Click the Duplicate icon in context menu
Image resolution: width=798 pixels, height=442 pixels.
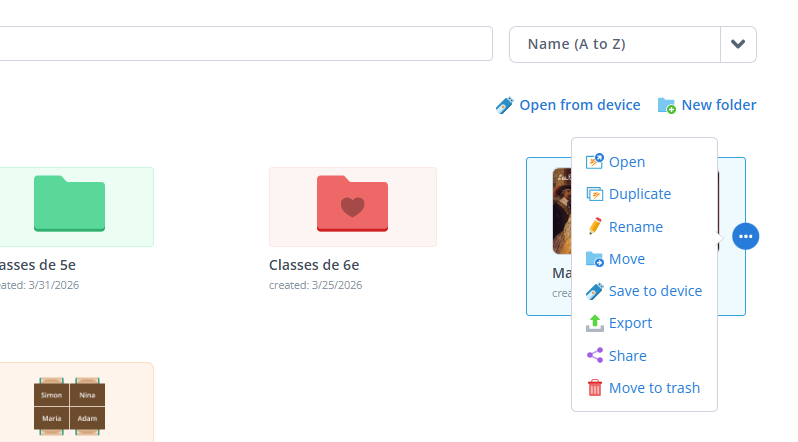pos(594,194)
